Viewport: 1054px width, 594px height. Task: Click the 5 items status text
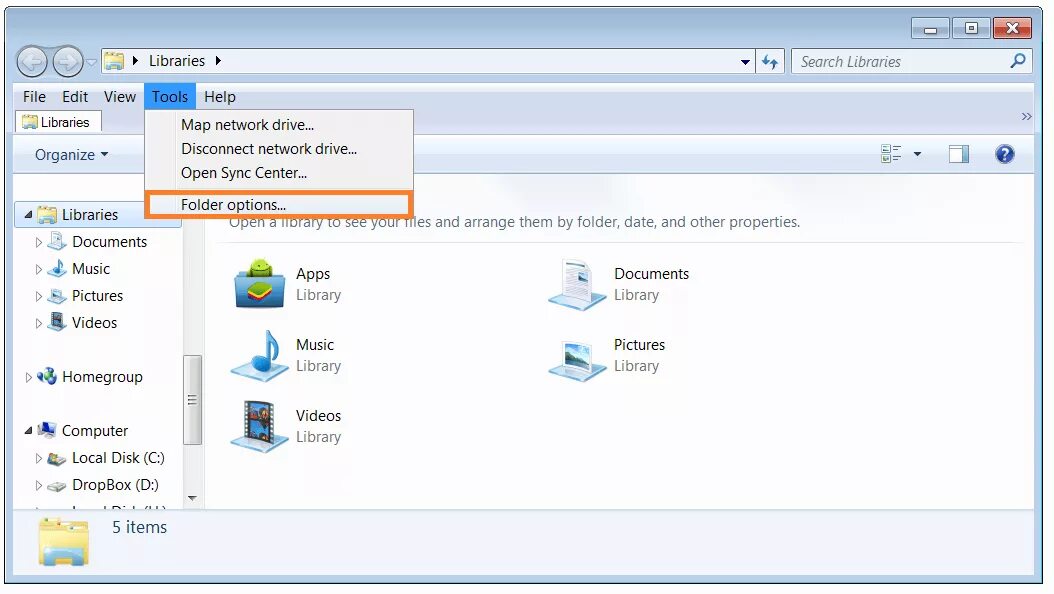[139, 527]
